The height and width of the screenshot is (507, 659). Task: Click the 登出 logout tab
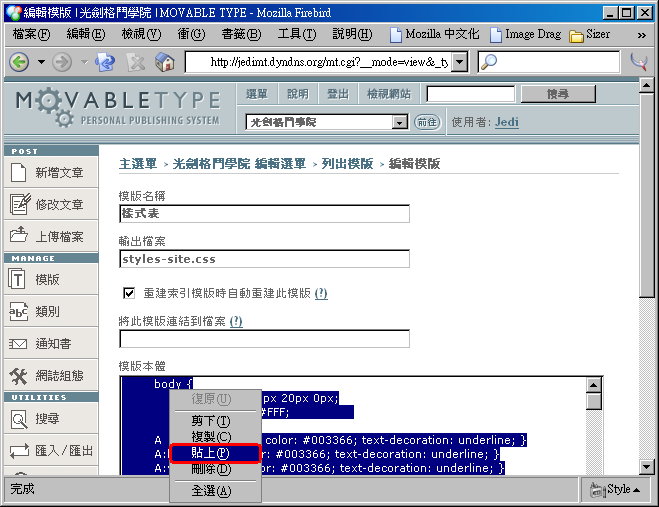338,94
